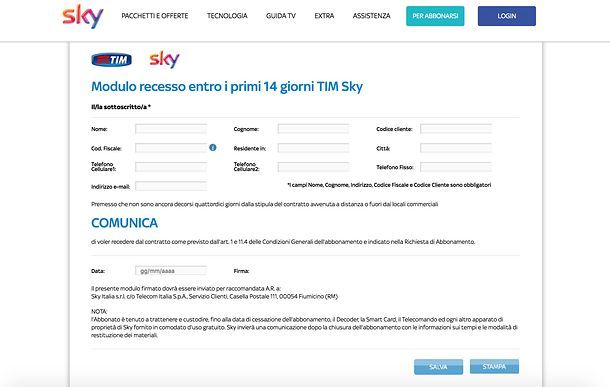This screenshot has width=610, height=387.
Task: Click the Firma label
Action: (x=241, y=271)
